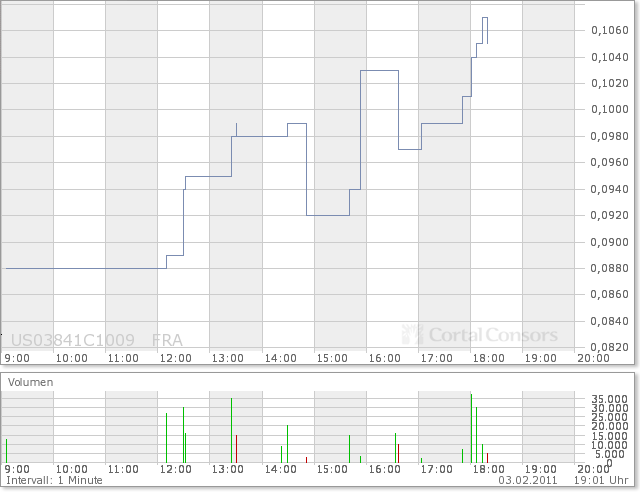Click the 0,0960 price axis label
Viewport: 640px width, 492px height.
point(609,163)
